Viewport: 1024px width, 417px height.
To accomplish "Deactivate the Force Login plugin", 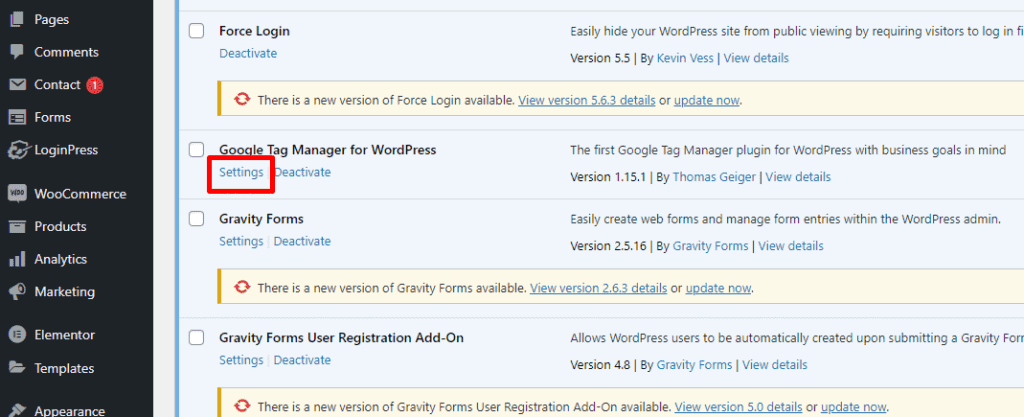I will click(248, 53).
